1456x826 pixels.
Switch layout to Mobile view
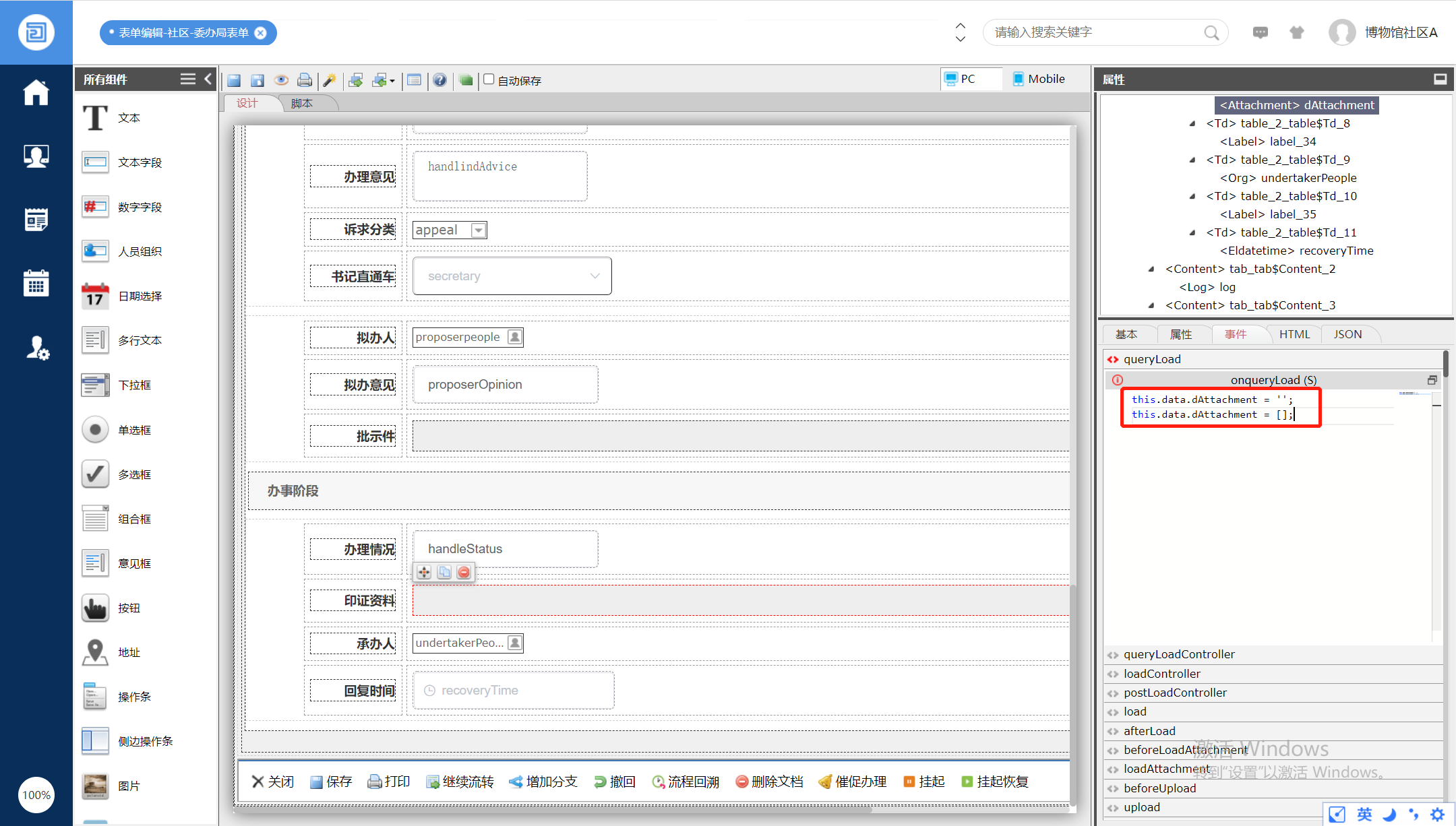(1039, 79)
